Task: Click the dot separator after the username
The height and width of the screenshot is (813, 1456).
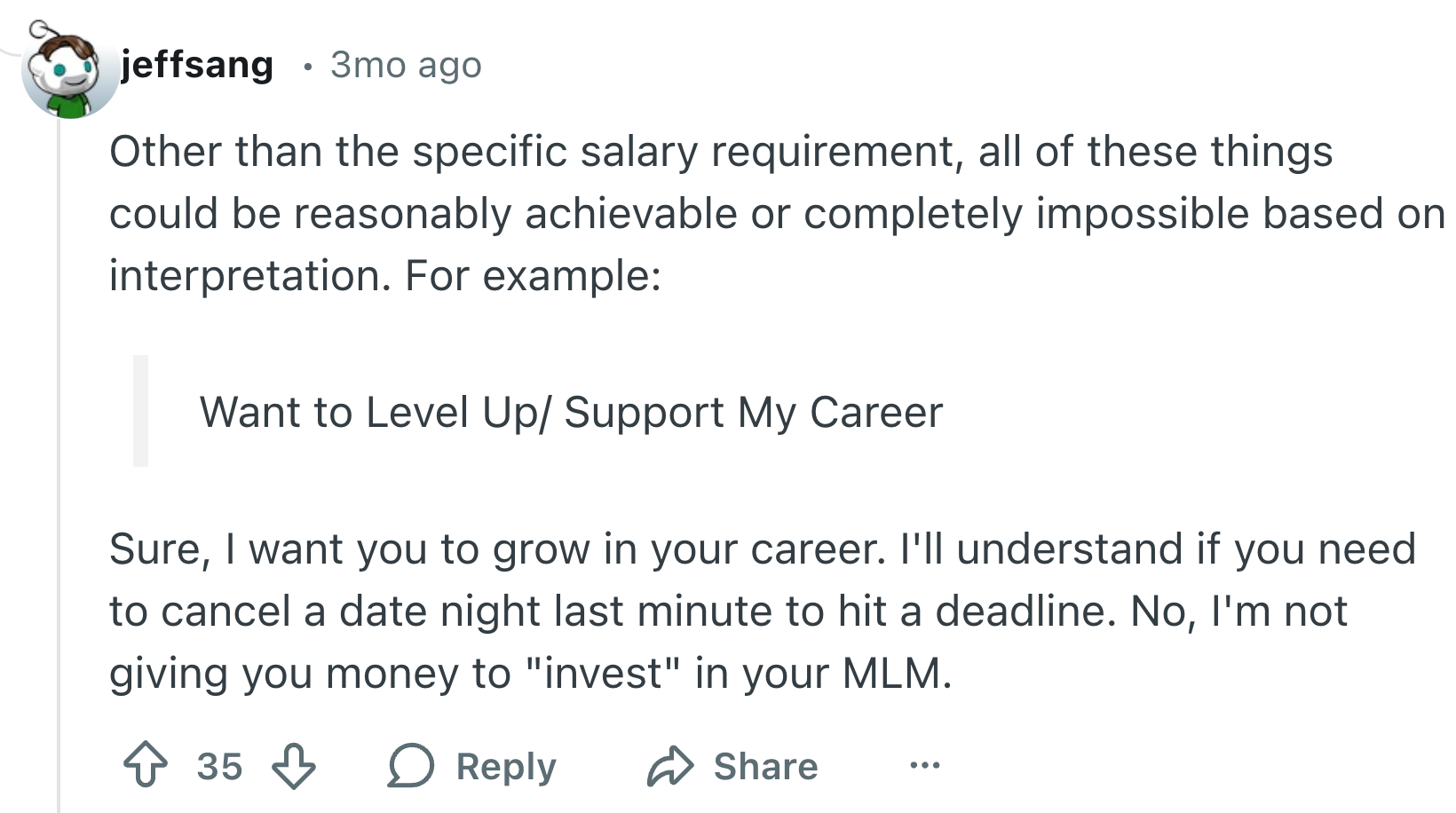Action: [307, 67]
